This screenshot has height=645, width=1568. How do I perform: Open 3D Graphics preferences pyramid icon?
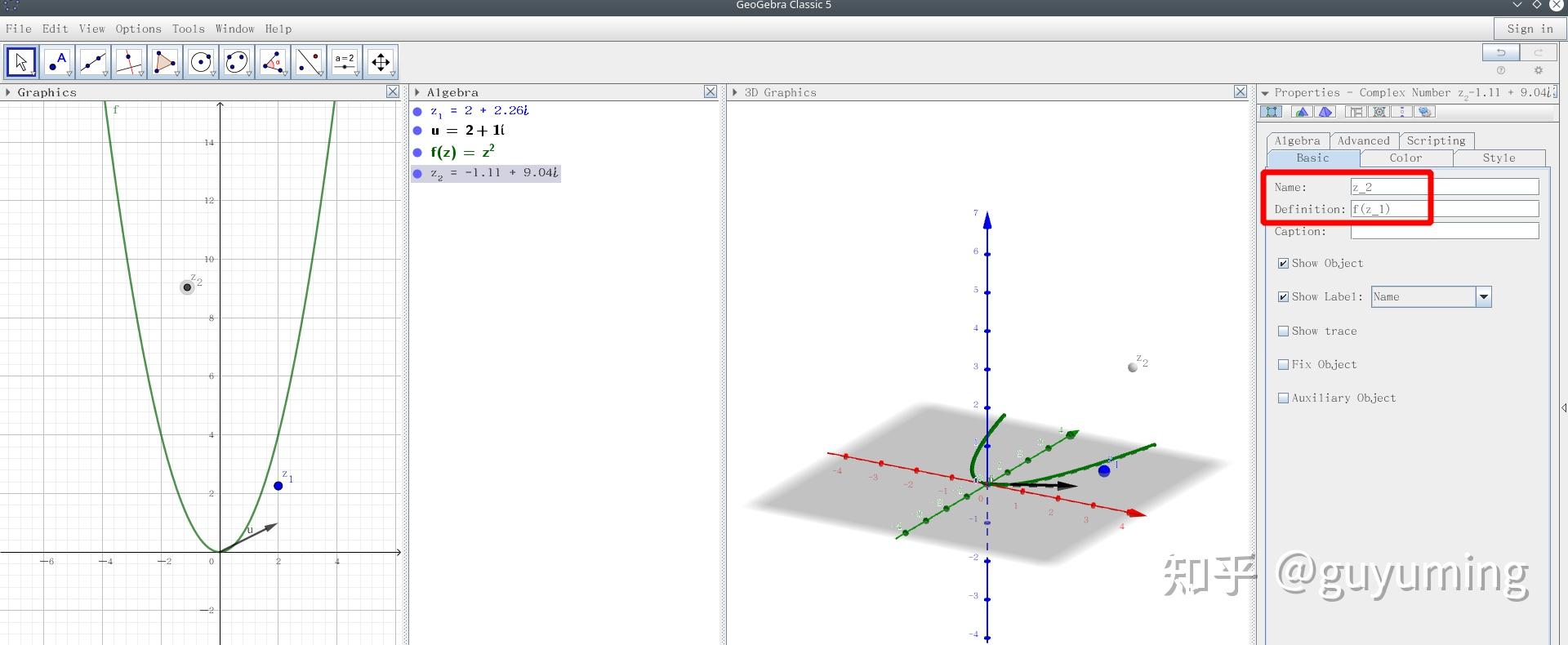1325,112
